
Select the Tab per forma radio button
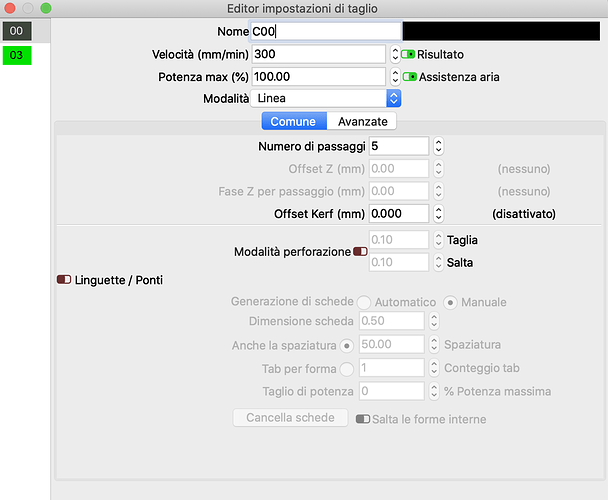[x=347, y=369]
